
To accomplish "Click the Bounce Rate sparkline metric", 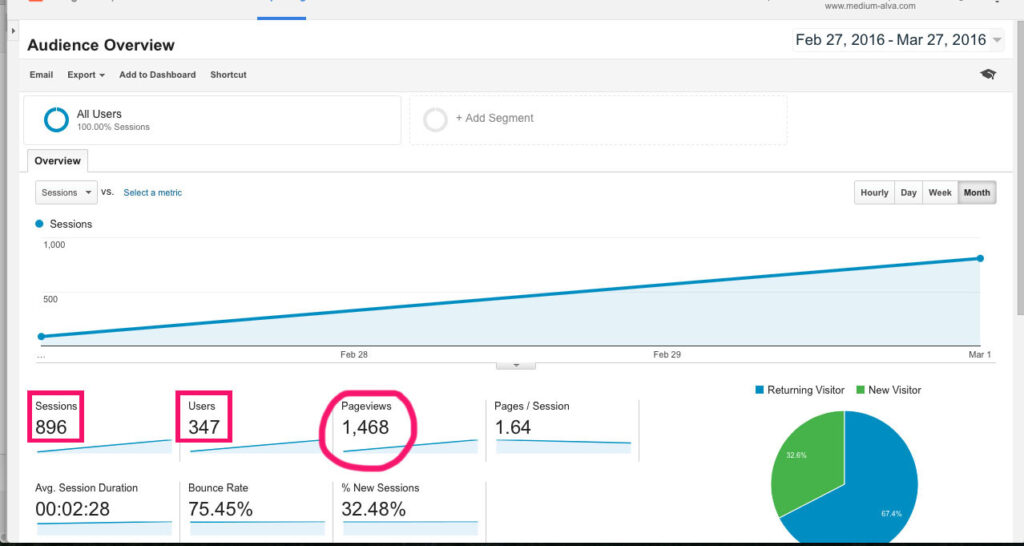I will pyautogui.click(x=256, y=524).
